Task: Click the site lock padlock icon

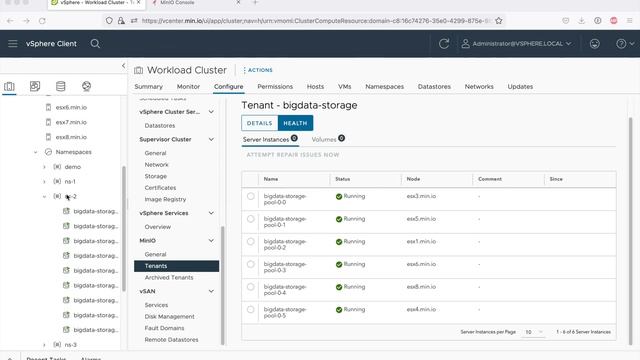Action: pos(121,20)
